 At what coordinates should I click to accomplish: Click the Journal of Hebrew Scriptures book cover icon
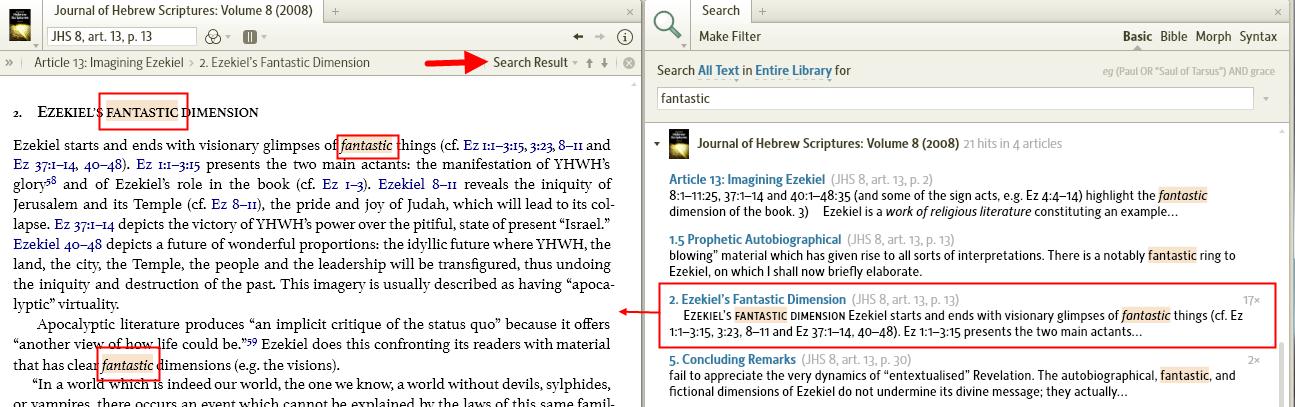(x=19, y=24)
